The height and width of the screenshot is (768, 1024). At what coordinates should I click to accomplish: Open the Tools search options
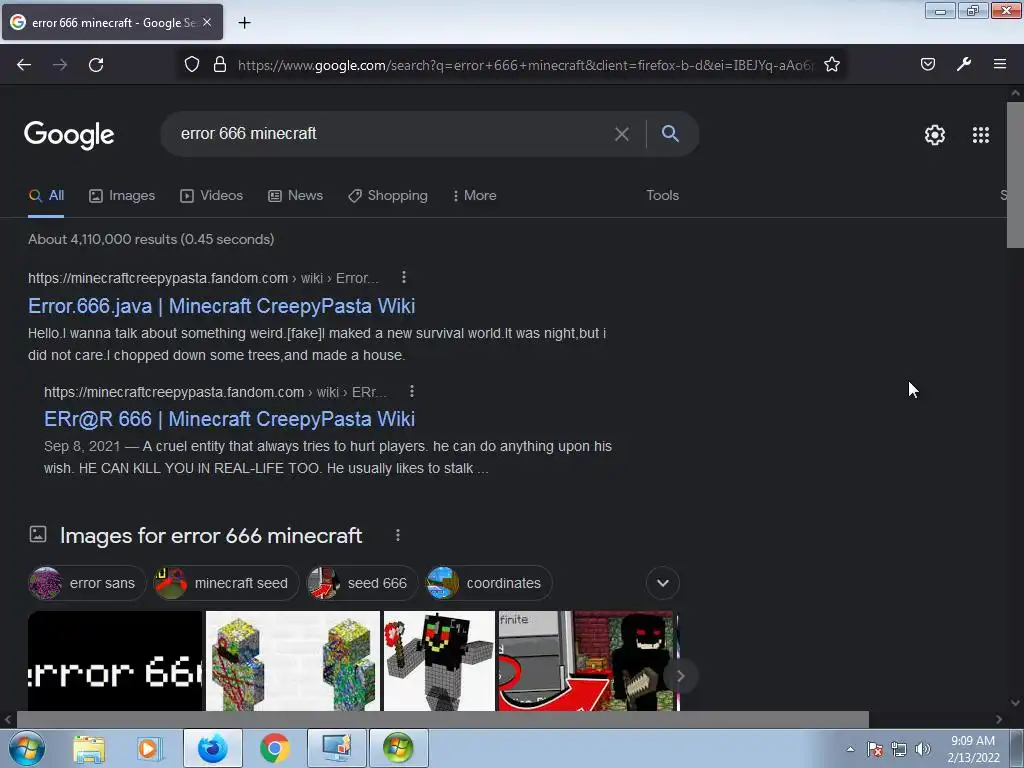click(x=662, y=195)
